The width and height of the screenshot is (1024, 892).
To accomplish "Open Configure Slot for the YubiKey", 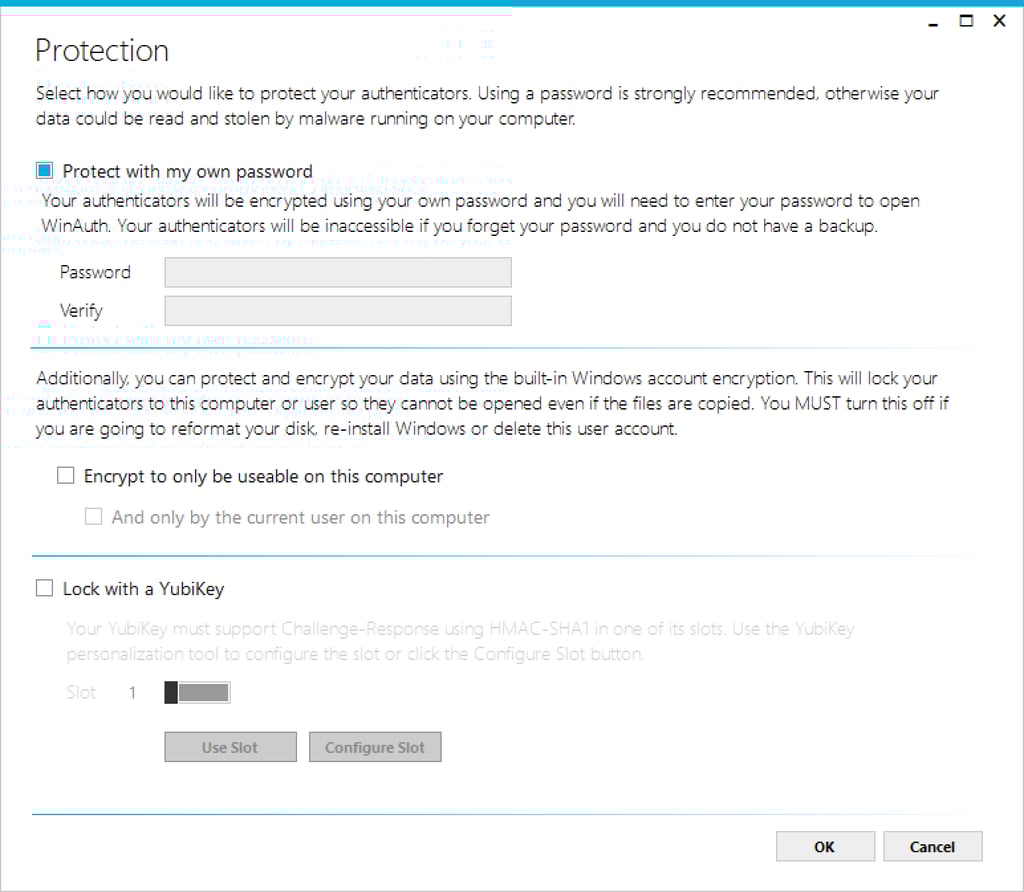I will click(x=375, y=747).
